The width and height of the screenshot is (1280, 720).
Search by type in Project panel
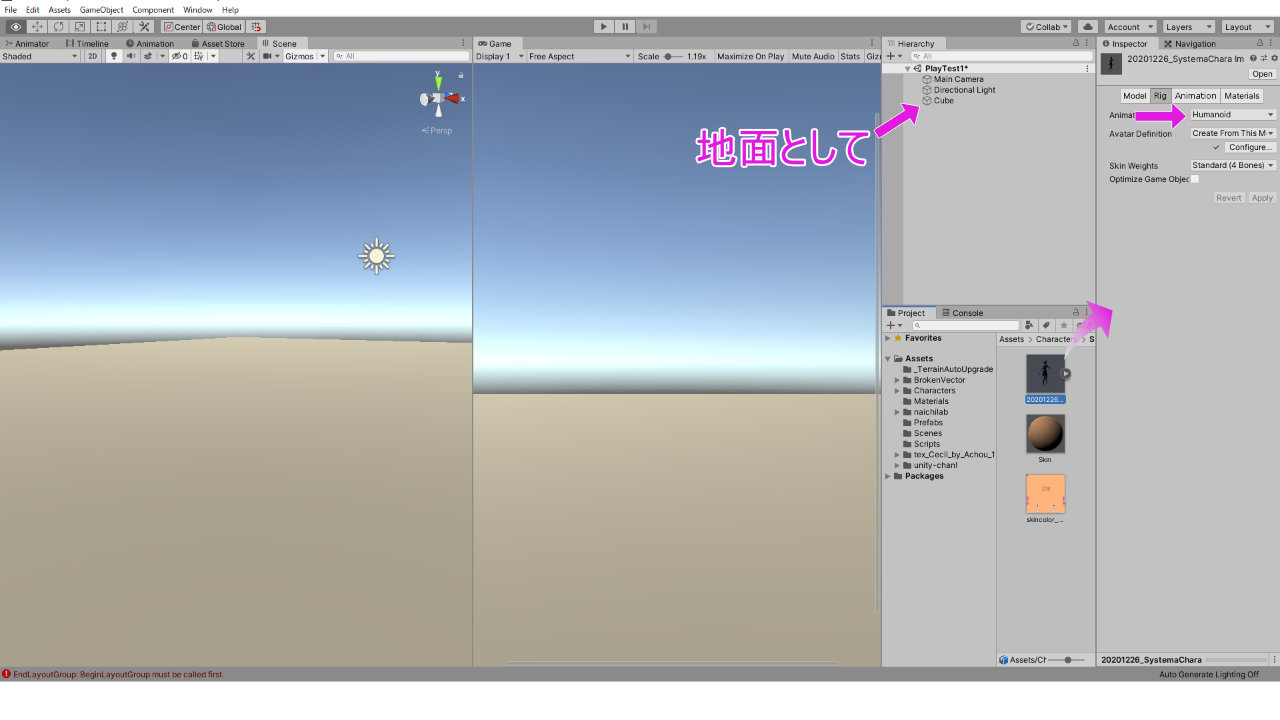[x=1029, y=325]
